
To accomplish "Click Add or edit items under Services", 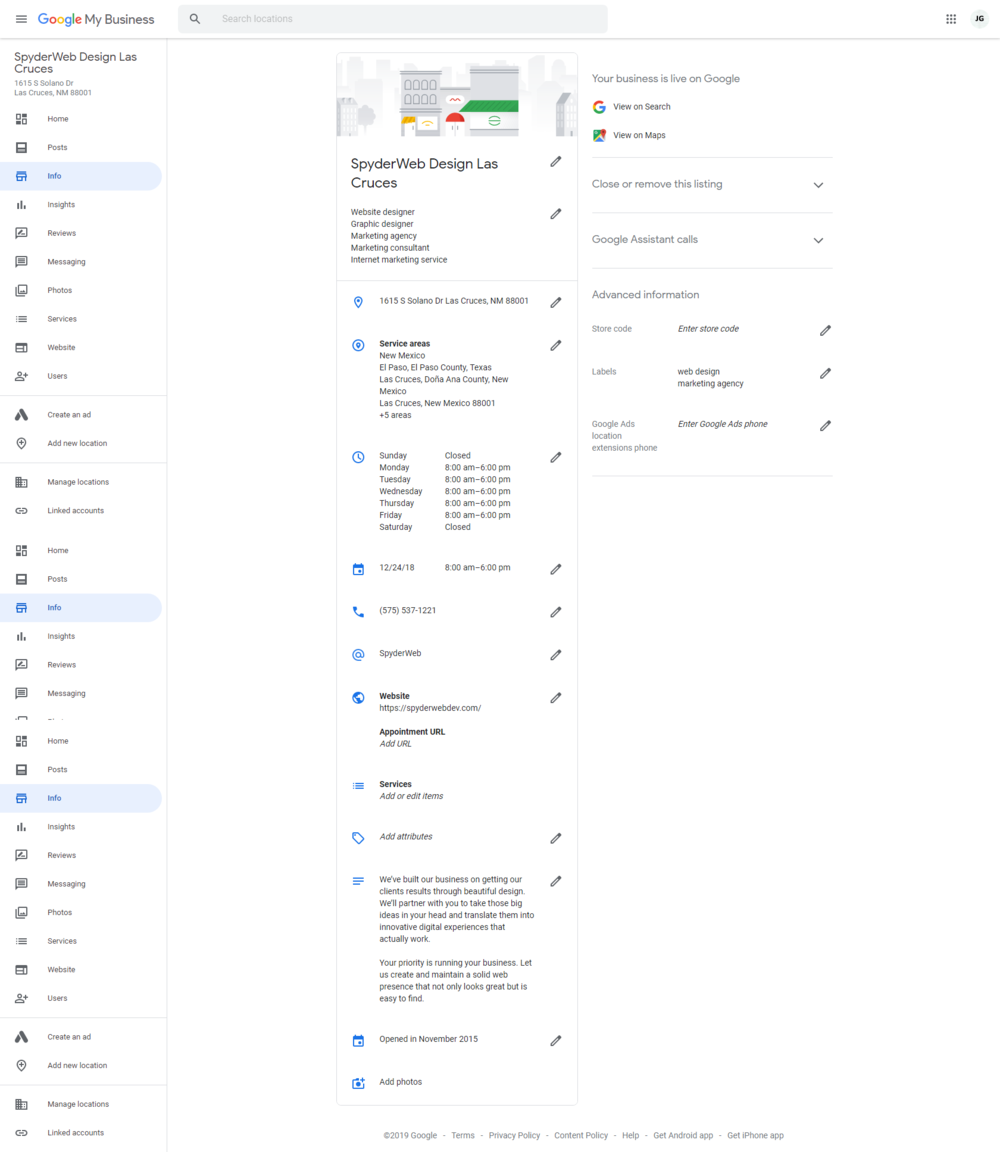I will click(411, 796).
